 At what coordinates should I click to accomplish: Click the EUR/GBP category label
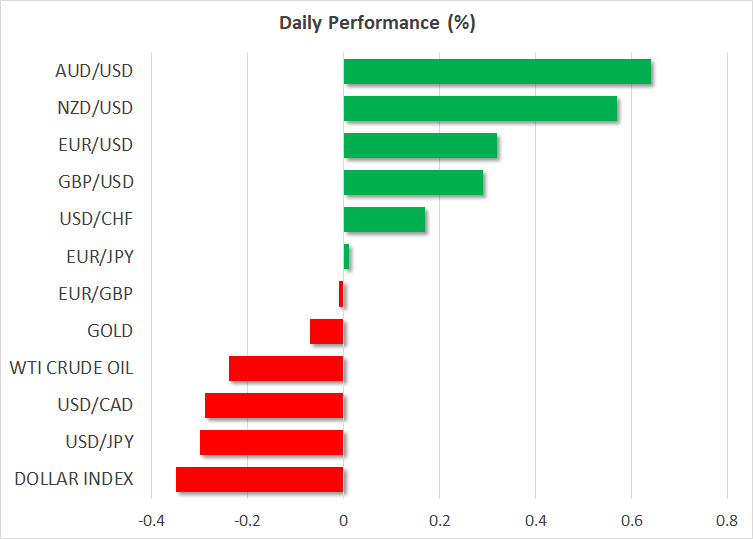(98, 294)
